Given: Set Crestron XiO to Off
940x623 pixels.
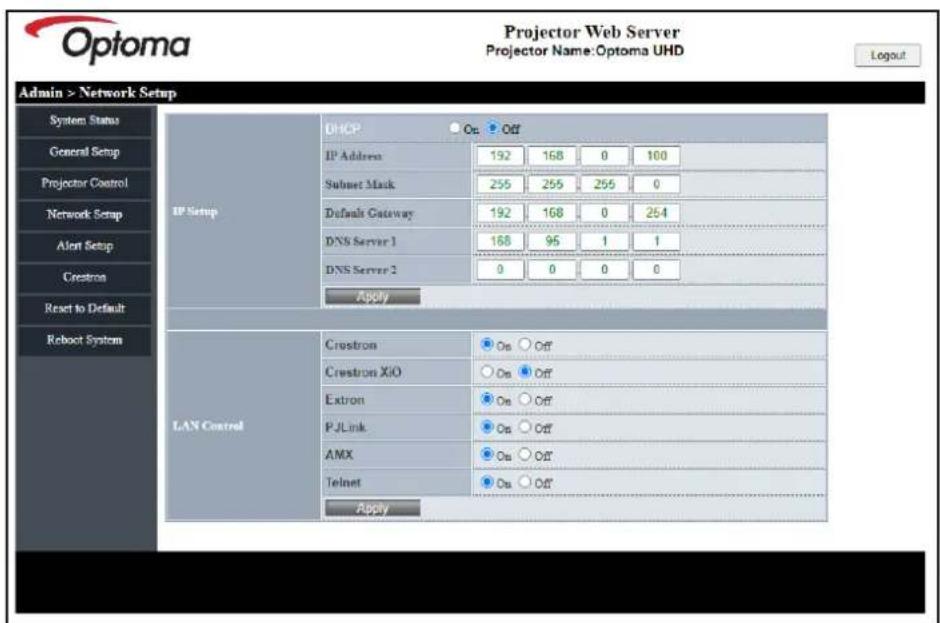Looking at the screenshot, I should point(525,372).
